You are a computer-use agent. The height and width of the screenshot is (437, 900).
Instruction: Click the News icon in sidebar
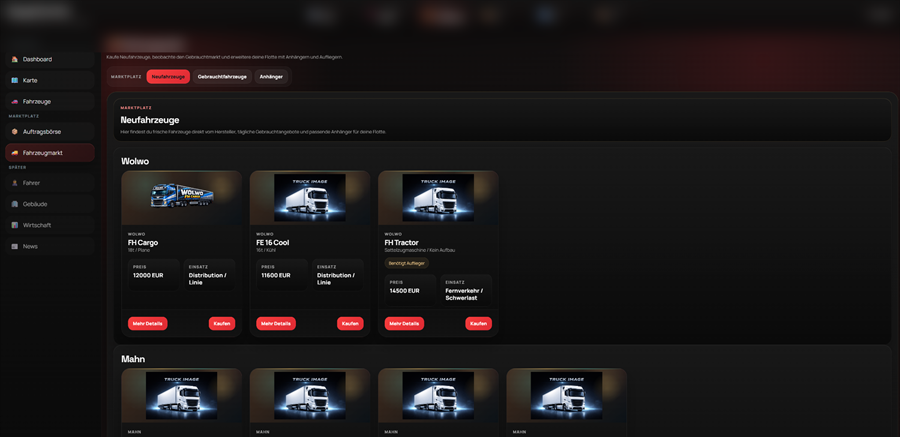point(14,246)
